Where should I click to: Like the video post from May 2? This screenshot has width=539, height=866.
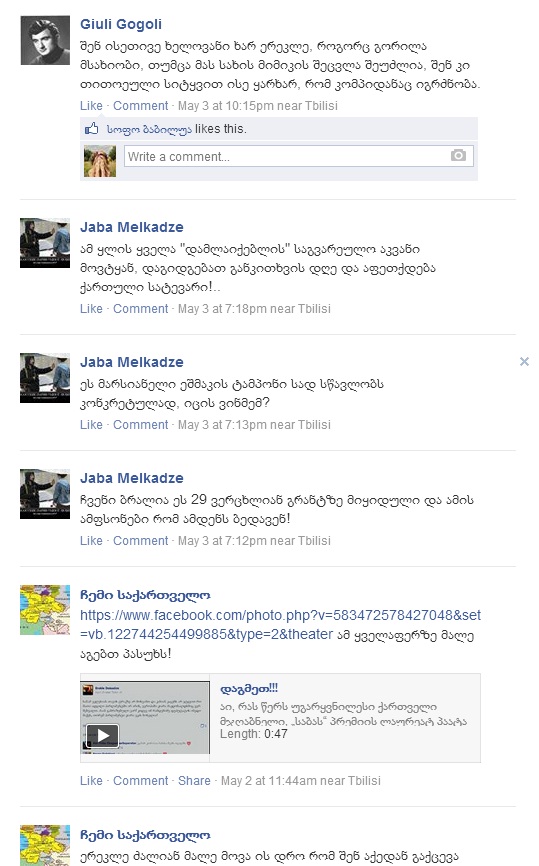tap(91, 781)
